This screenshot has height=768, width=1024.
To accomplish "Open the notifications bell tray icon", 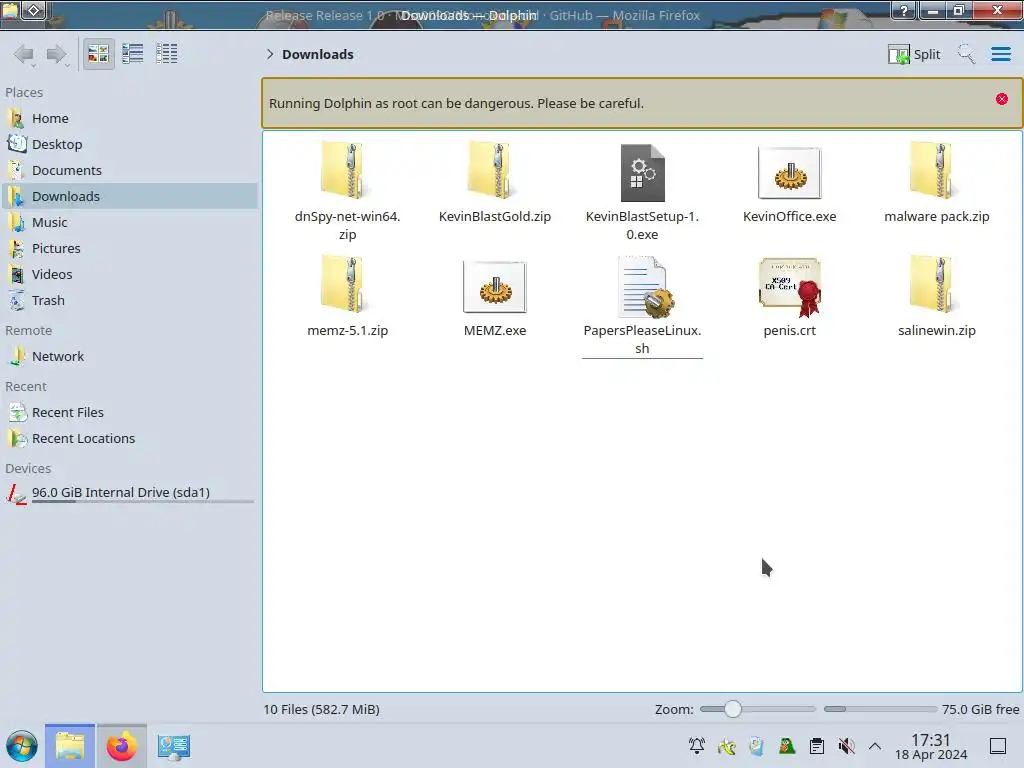I will (x=696, y=746).
